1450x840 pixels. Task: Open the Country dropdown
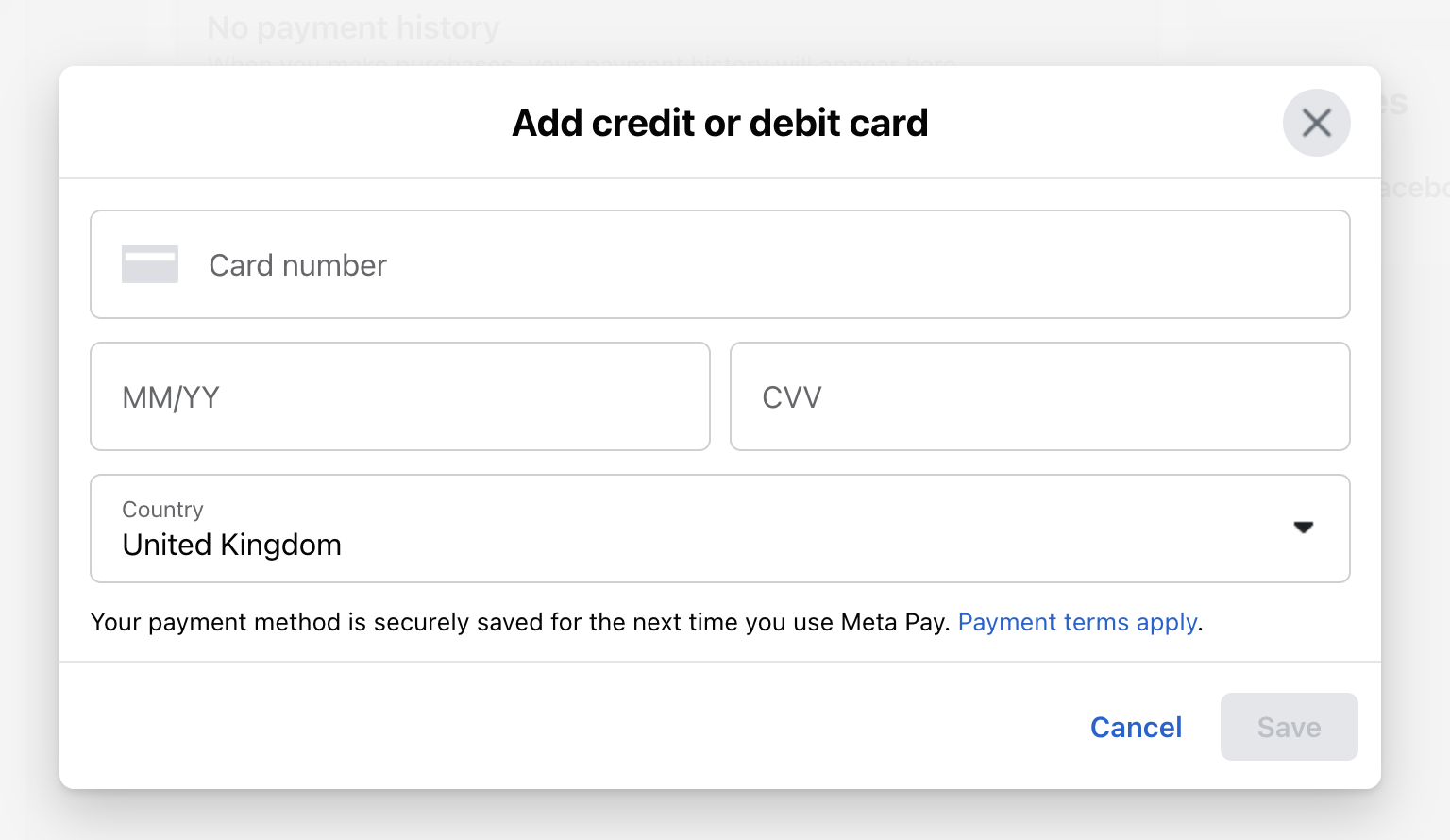[719, 529]
